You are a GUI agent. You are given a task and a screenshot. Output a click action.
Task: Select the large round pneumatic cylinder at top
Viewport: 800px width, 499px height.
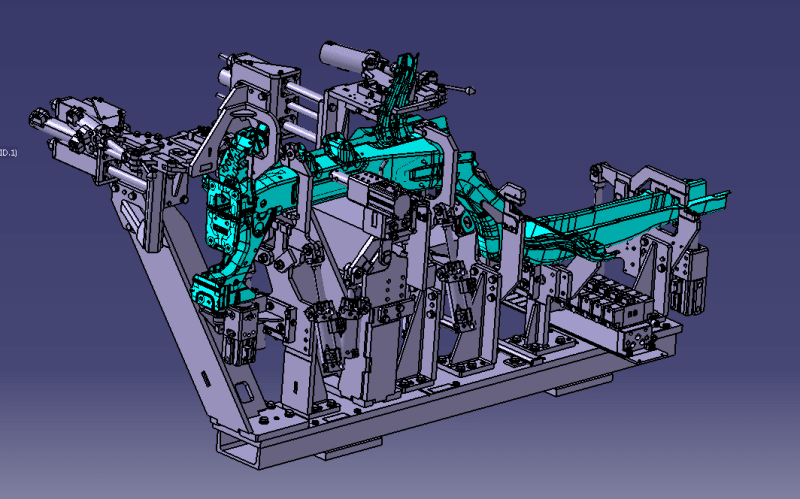pos(343,56)
